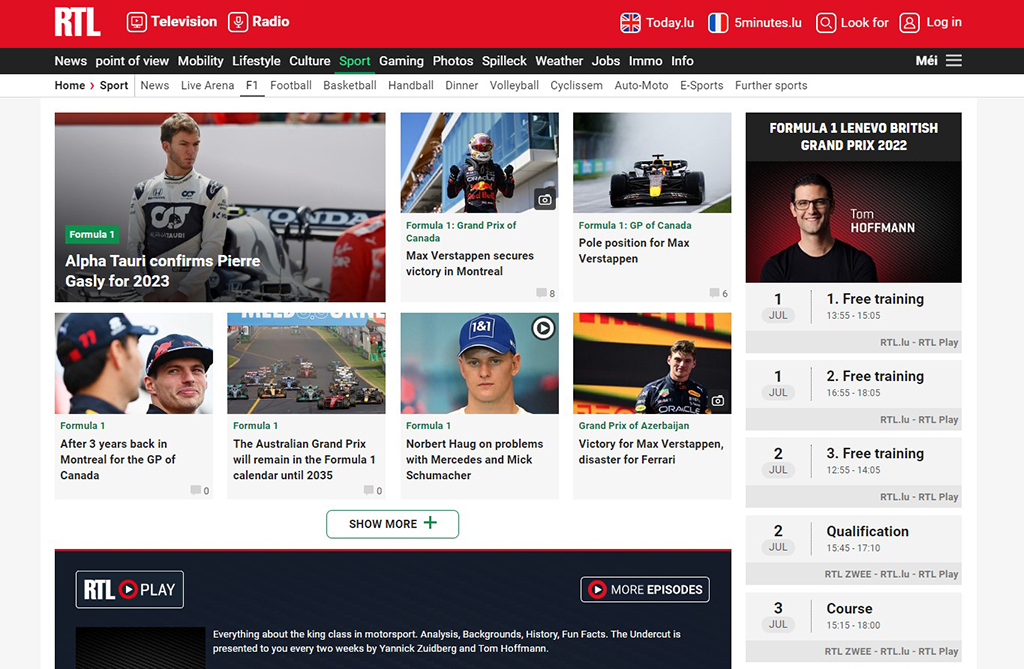Click Perez and Verstappen thumbnail image
Image resolution: width=1024 pixels, height=669 pixels.
coord(134,363)
